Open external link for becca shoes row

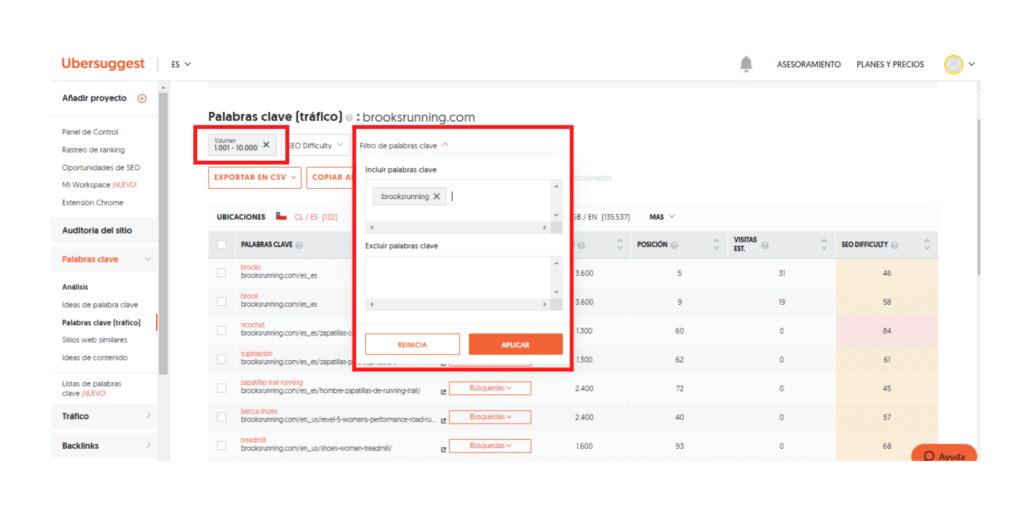(x=443, y=421)
